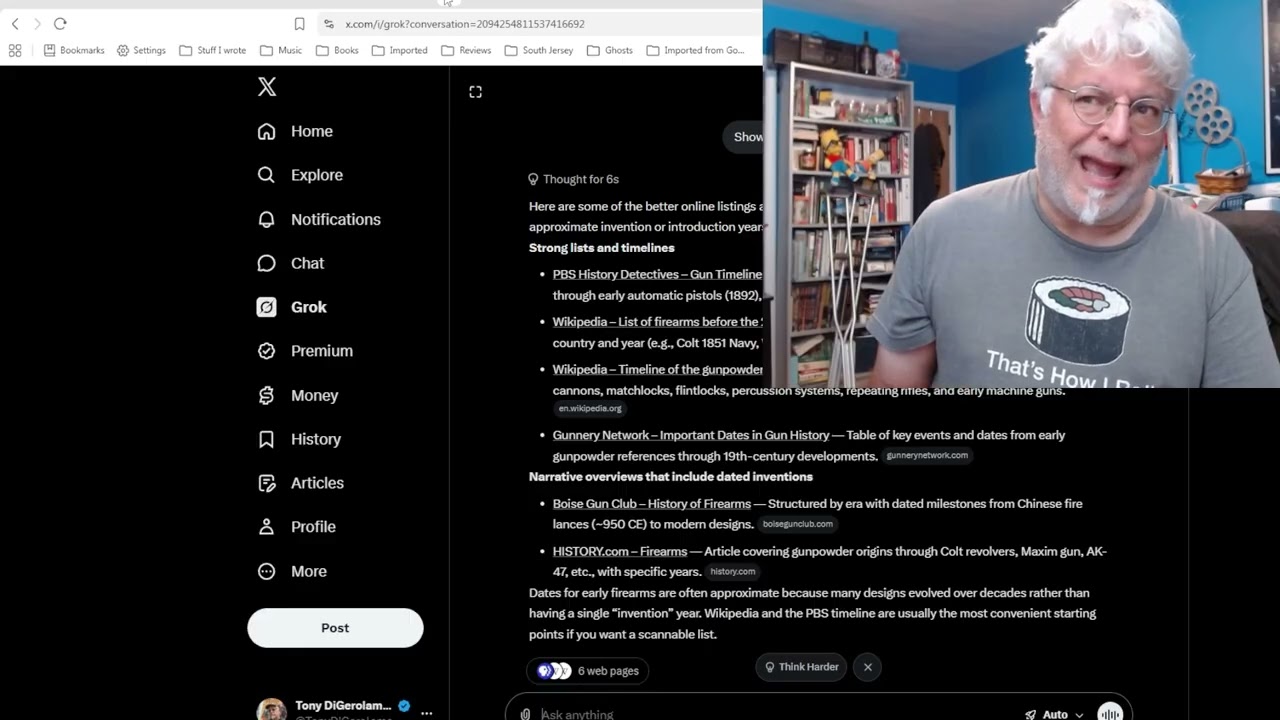Dismiss the Think Harder suggestion with X
Image resolution: width=1280 pixels, height=720 pixels.
click(868, 667)
